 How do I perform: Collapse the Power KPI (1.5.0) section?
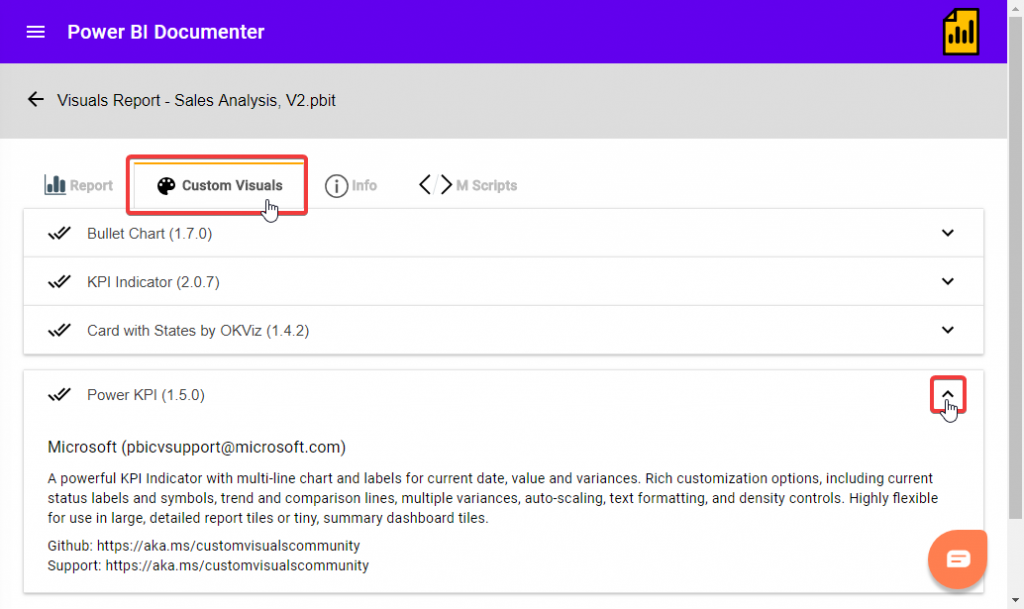click(946, 394)
